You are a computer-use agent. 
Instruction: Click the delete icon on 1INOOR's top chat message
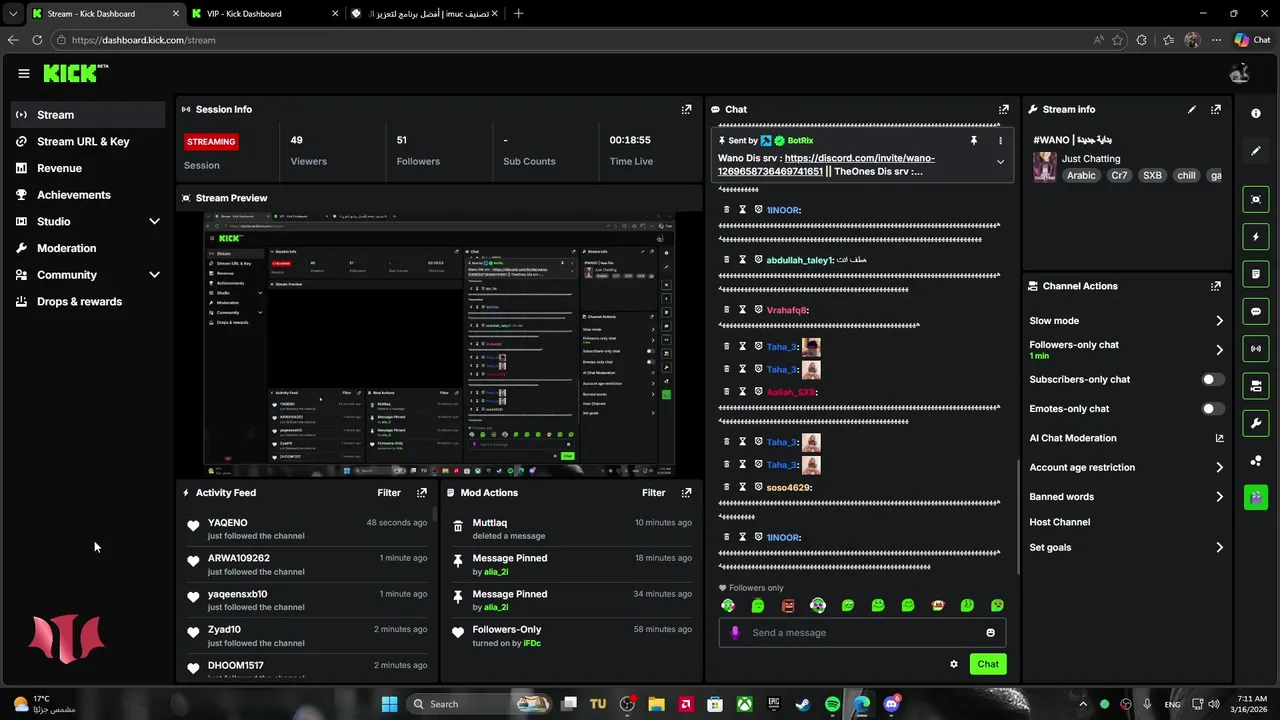(727, 210)
